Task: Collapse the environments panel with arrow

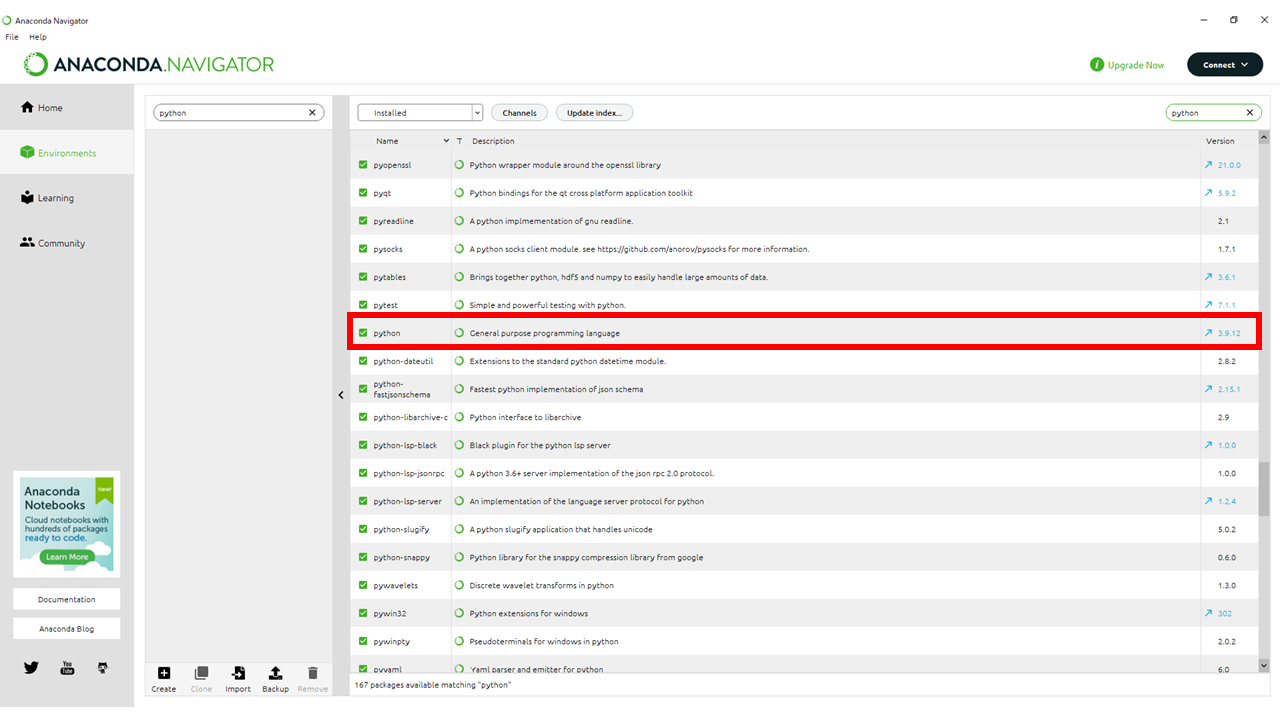Action: pyautogui.click(x=340, y=395)
